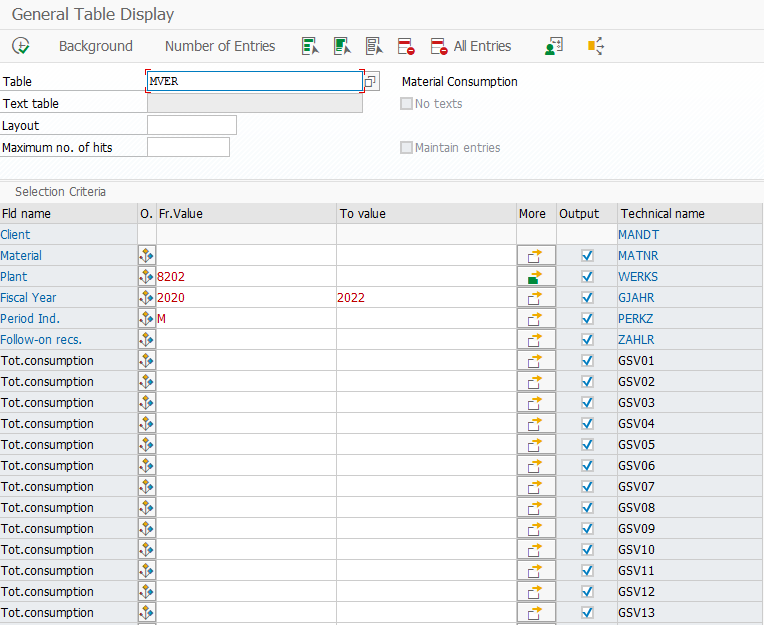The width and height of the screenshot is (764, 625).
Task: Disable Output checkbox for GSV05
Action: click(x=587, y=445)
